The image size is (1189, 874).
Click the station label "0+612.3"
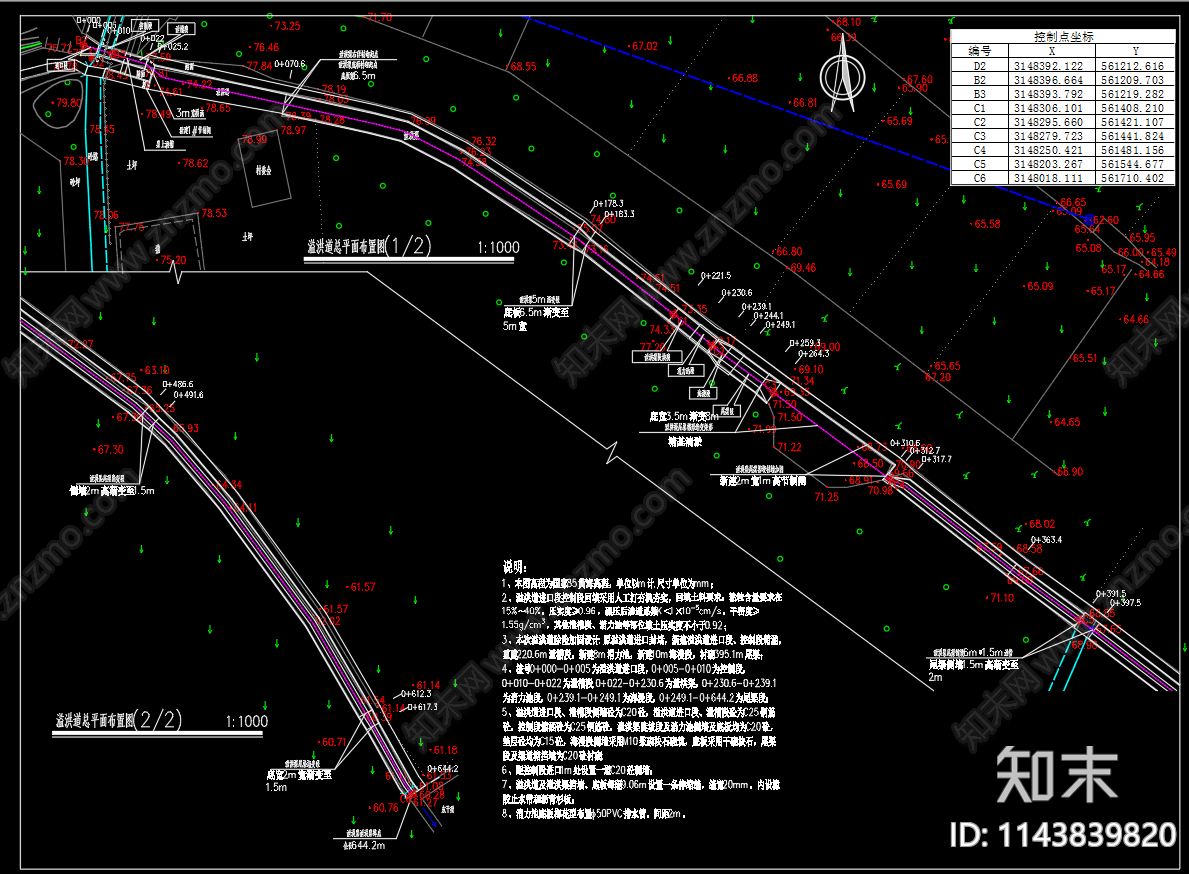pos(416,694)
